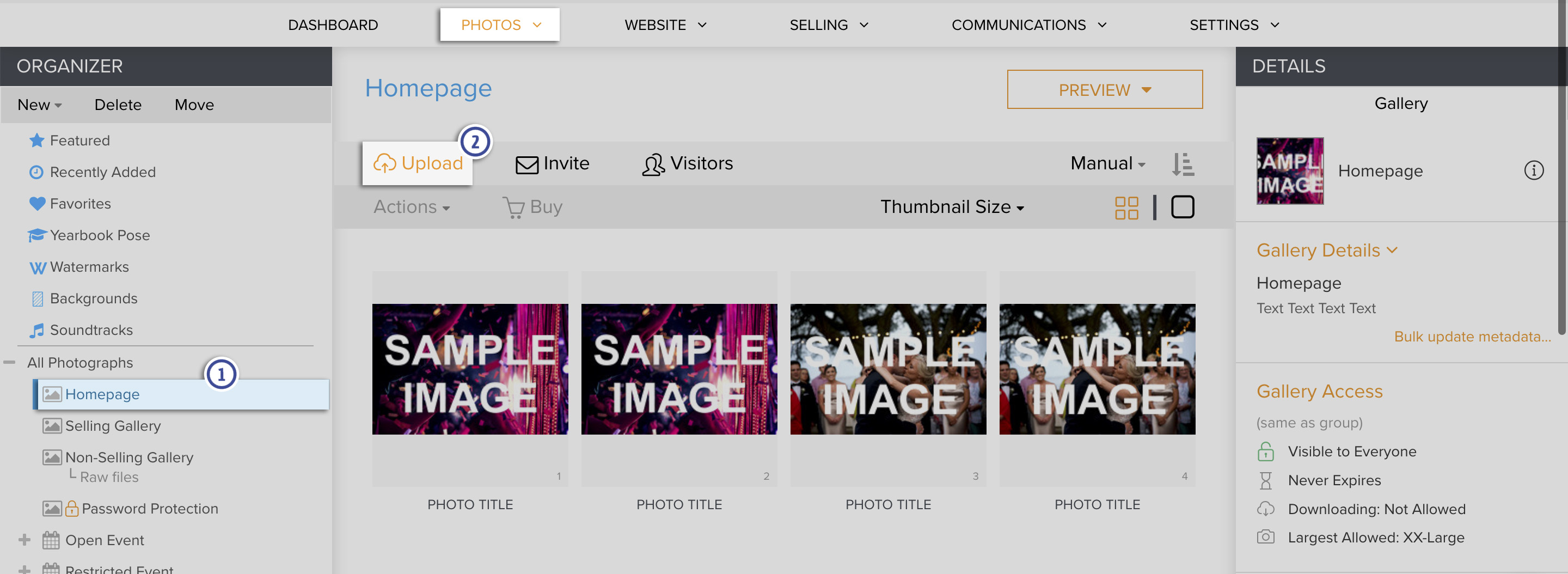Open the WEBSITE menu
The image size is (1568, 574).
[665, 25]
